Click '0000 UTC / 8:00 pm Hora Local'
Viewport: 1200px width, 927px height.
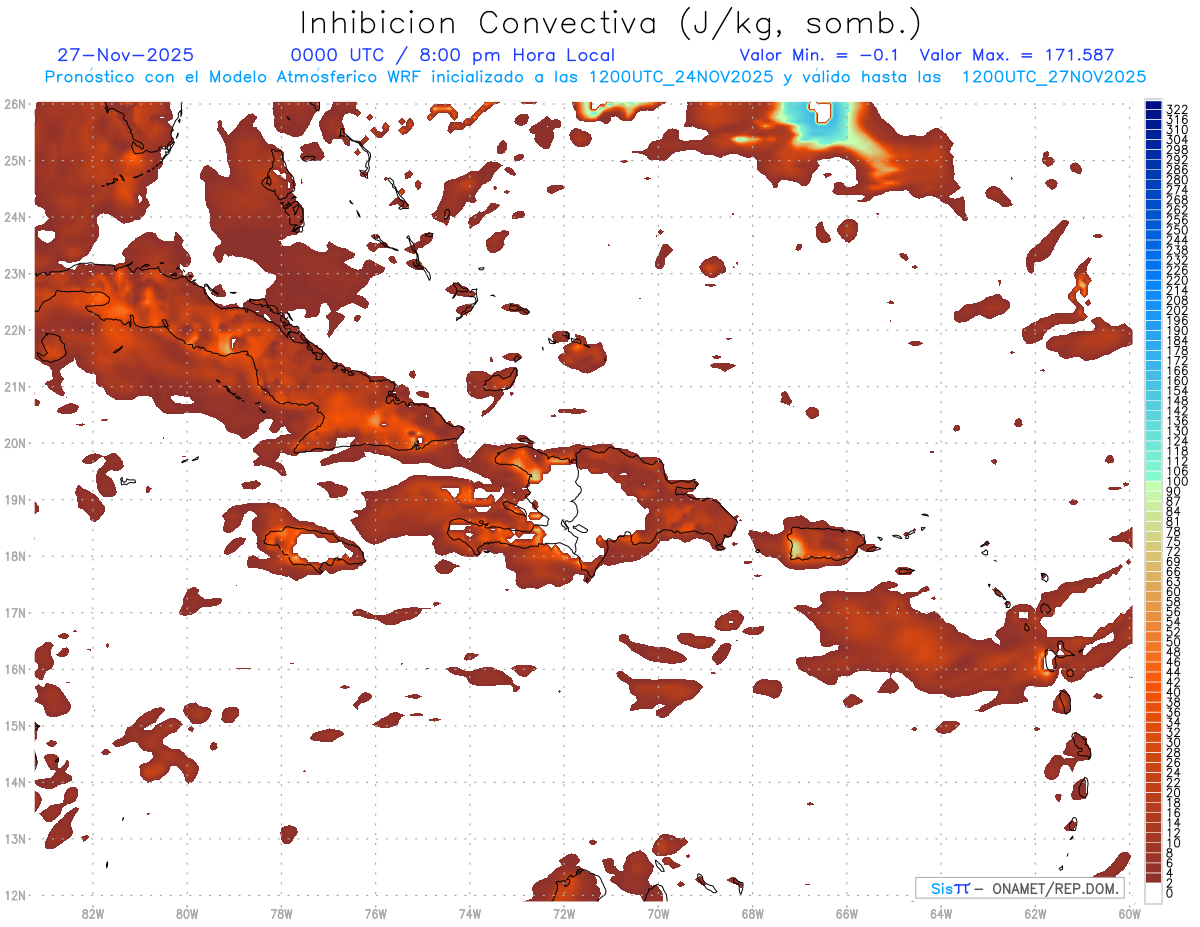[452, 55]
